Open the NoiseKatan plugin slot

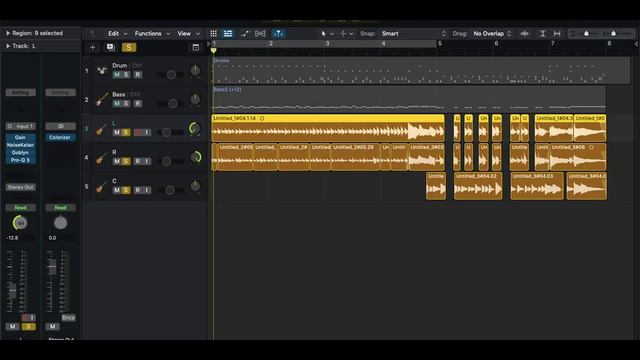20,145
